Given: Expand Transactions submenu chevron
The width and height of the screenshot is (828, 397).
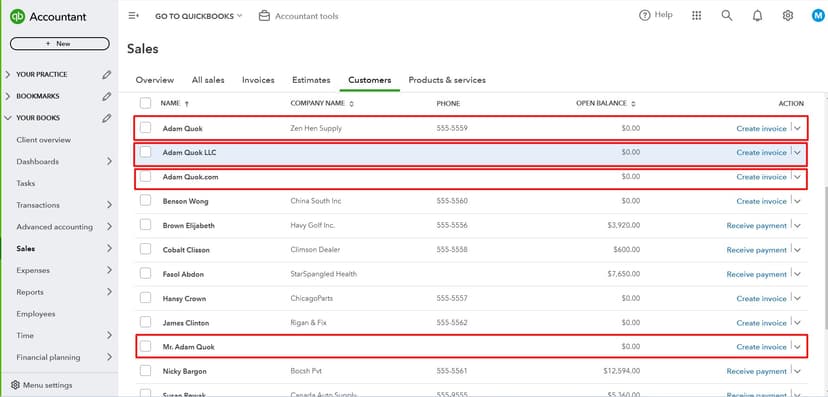Looking at the screenshot, I should coord(109,205).
